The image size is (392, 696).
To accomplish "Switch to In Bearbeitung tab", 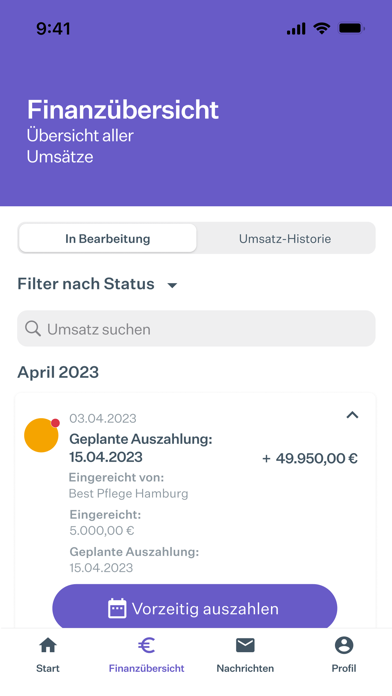I will [x=107, y=238].
